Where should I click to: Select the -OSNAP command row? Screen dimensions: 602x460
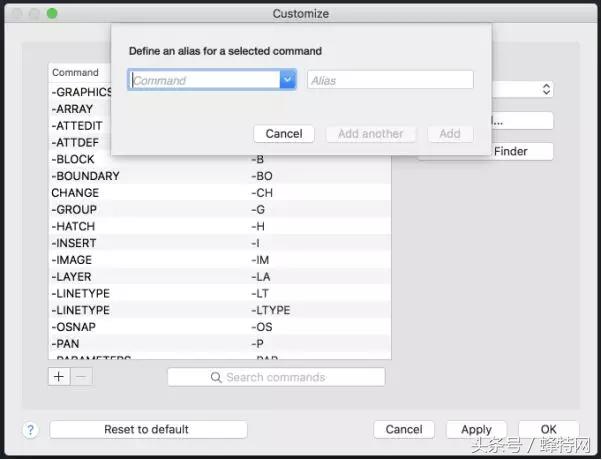220,327
